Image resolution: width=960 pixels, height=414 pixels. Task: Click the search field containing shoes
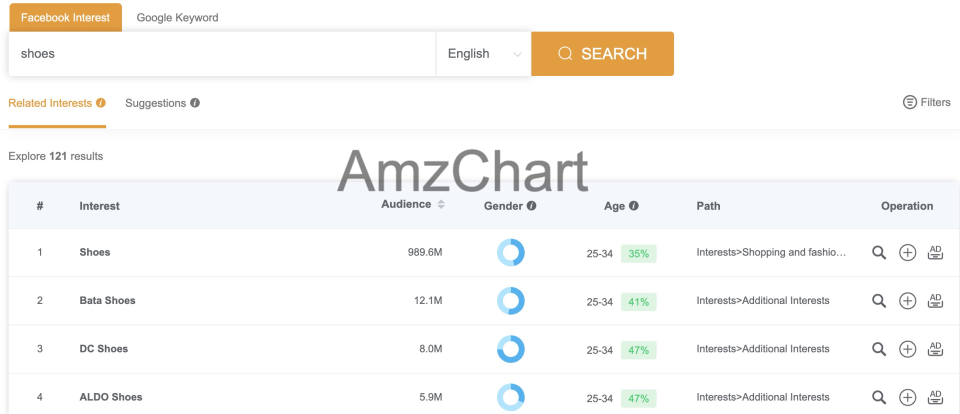point(222,54)
